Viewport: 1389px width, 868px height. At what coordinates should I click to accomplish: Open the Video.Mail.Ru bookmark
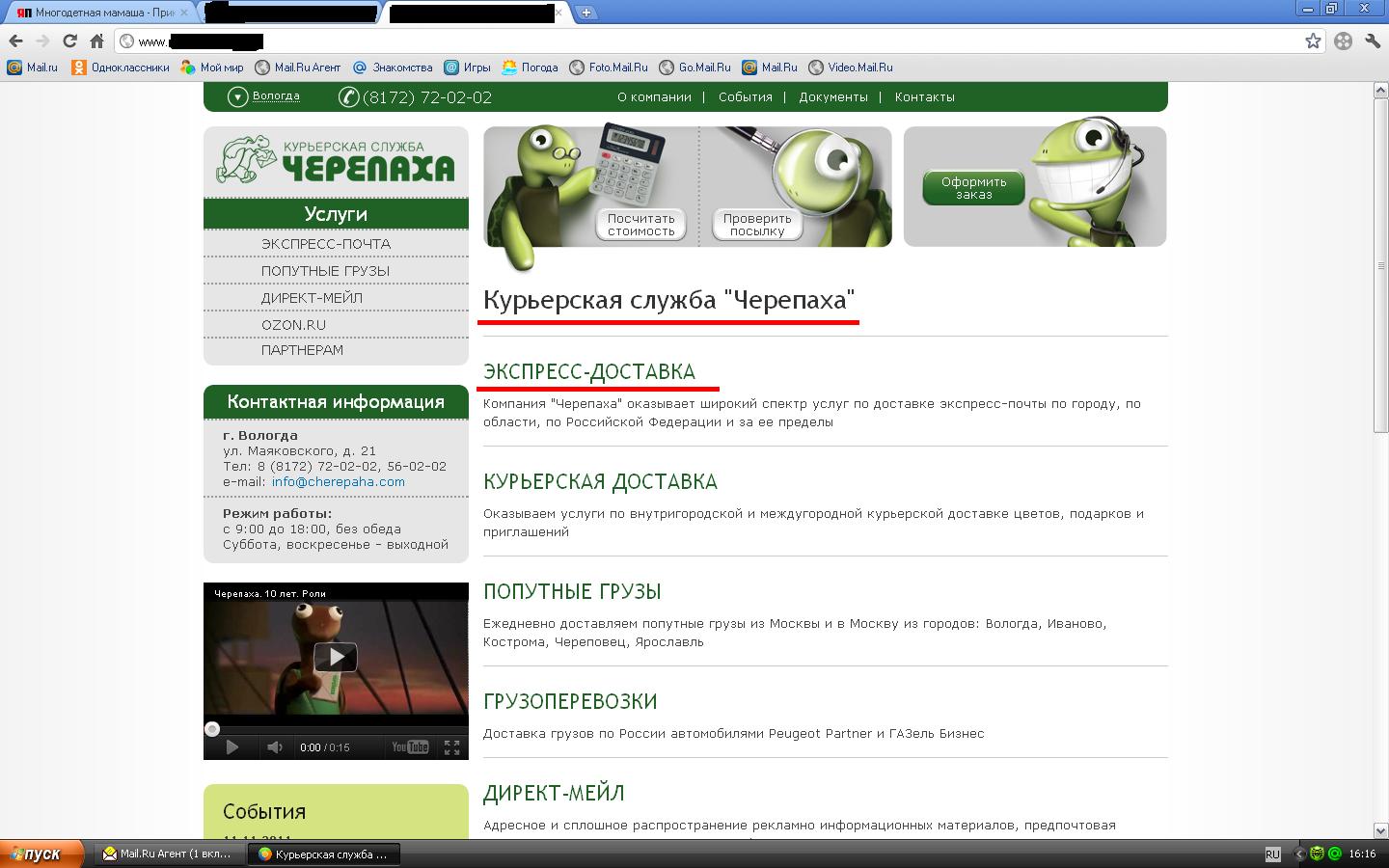[851, 68]
